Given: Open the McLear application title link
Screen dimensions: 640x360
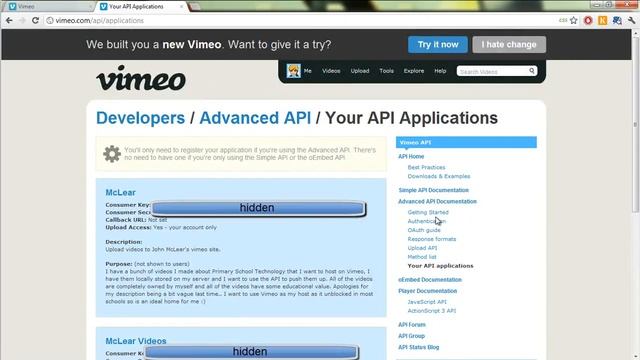Looking at the screenshot, I should click(120, 192).
